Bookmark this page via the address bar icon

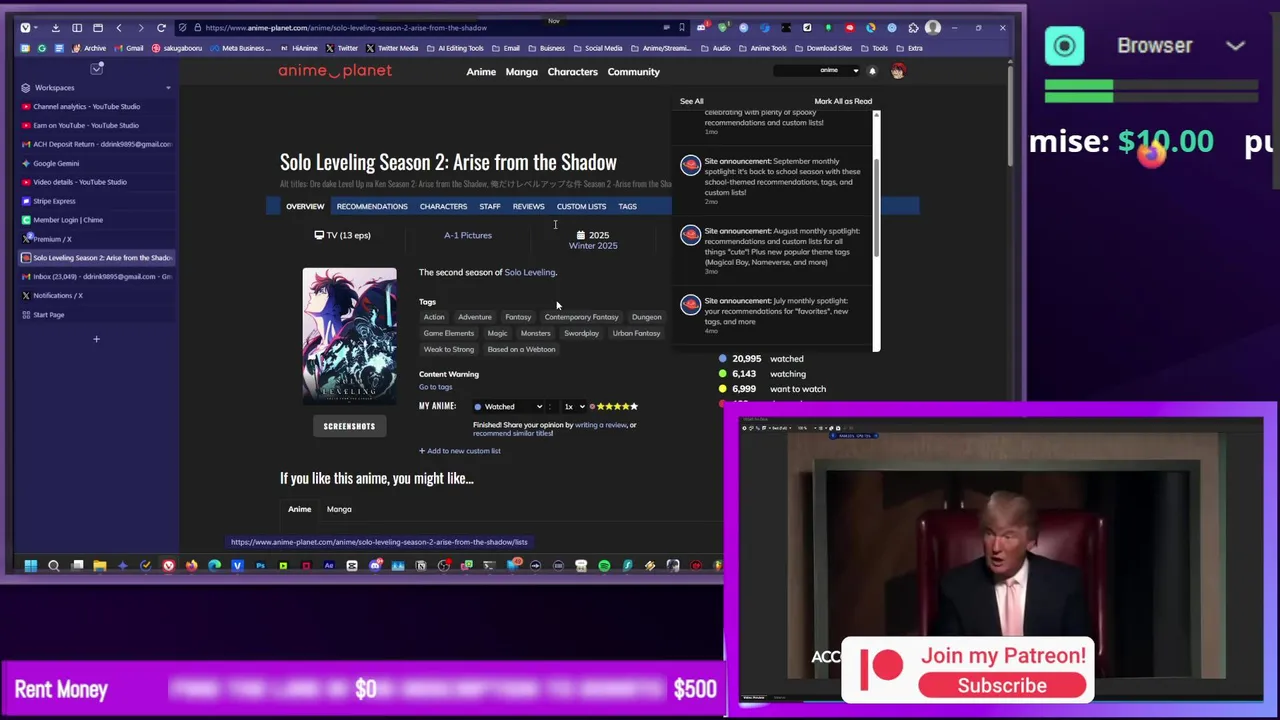point(682,28)
